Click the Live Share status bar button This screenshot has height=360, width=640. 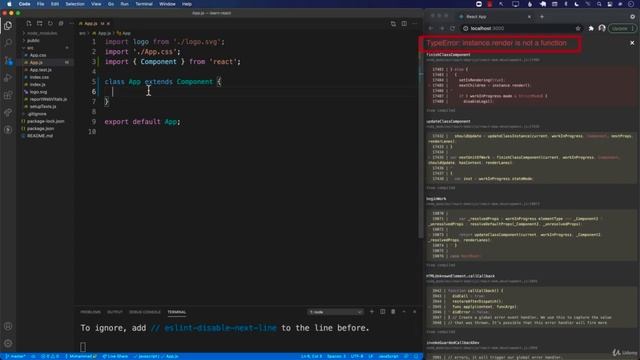pyautogui.click(x=115, y=356)
